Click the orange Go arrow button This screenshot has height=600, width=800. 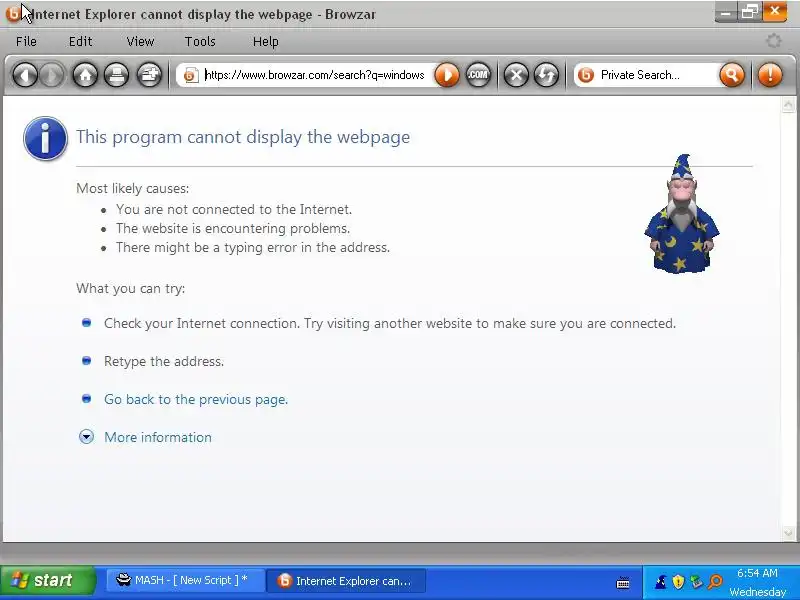click(x=447, y=76)
